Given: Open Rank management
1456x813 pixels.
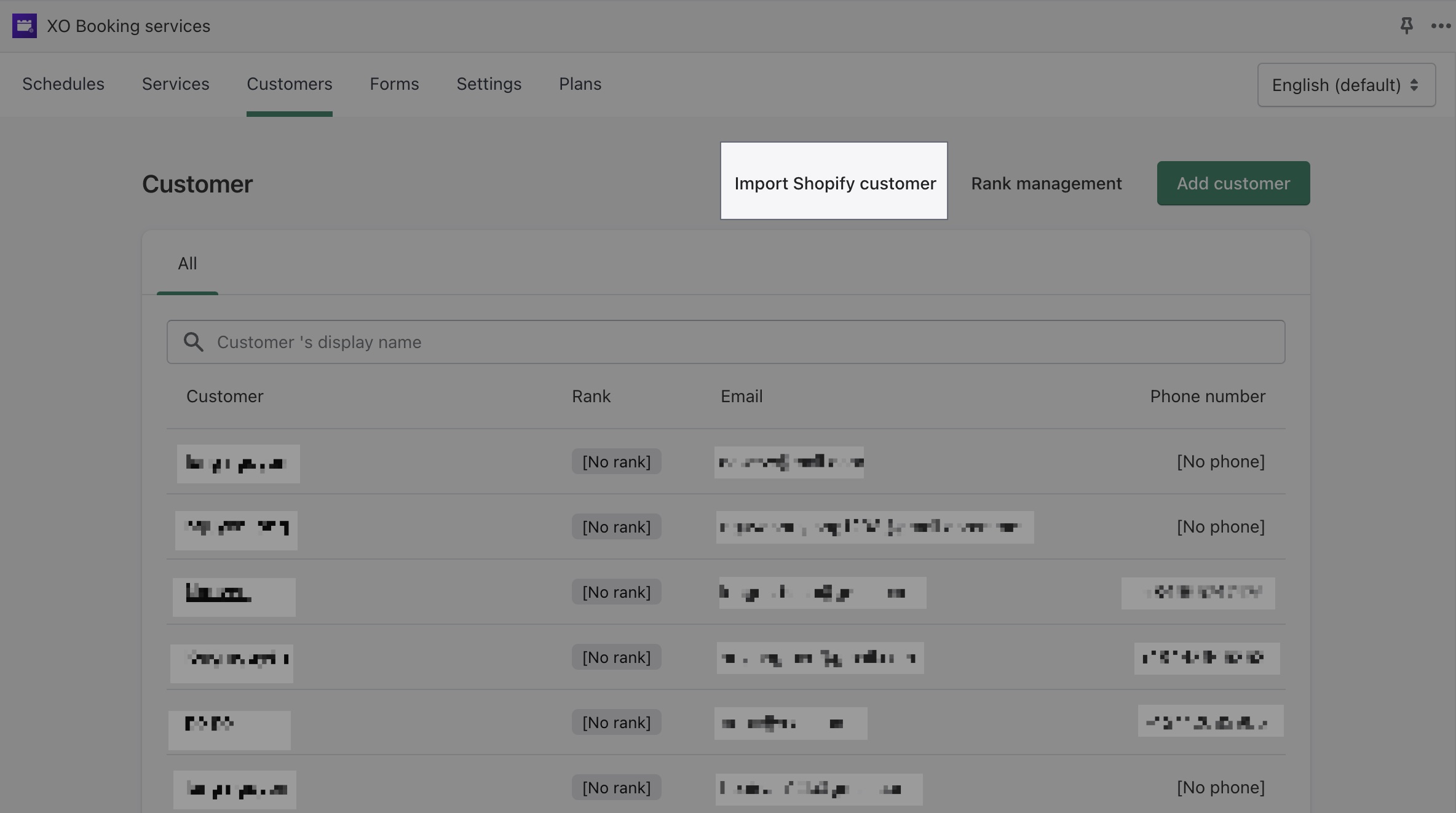Looking at the screenshot, I should pos(1046,183).
